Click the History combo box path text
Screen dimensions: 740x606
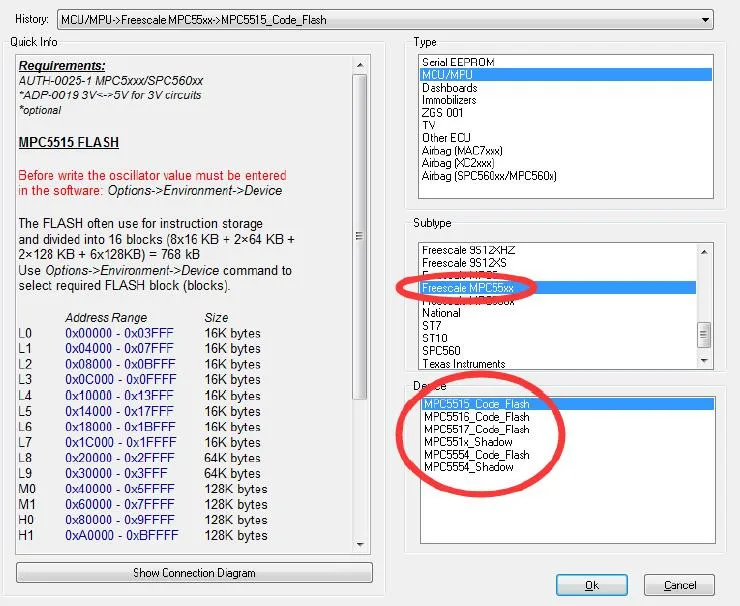(194, 20)
